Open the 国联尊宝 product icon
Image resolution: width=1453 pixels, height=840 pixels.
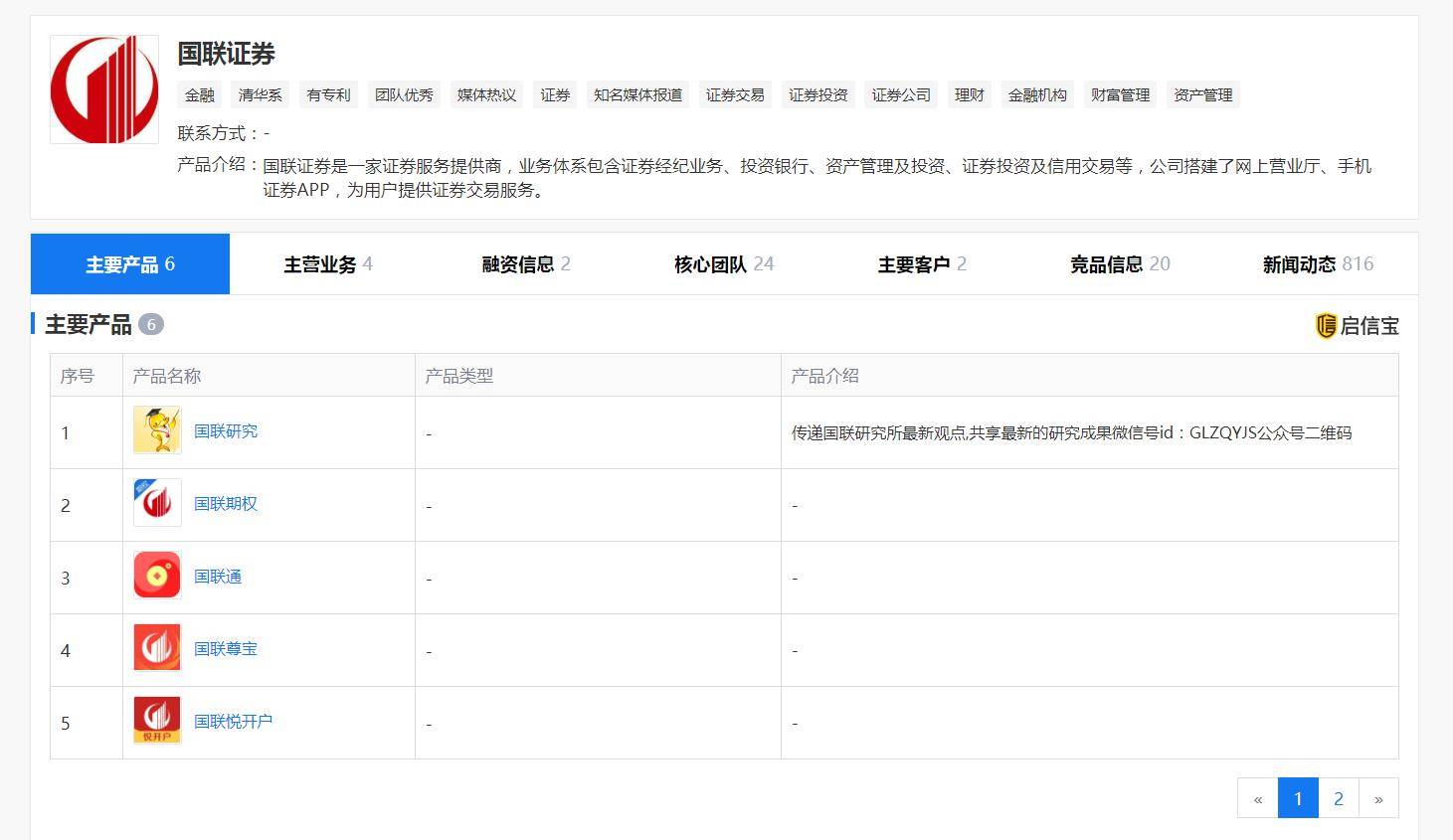[157, 648]
